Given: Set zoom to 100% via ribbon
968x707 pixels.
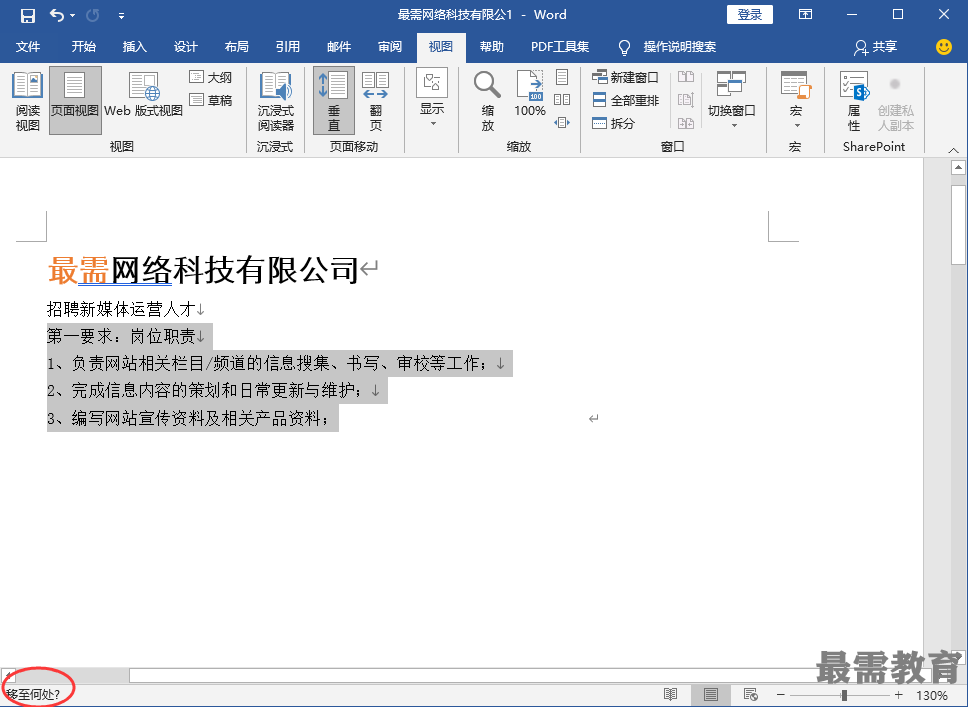Looking at the screenshot, I should (530, 94).
